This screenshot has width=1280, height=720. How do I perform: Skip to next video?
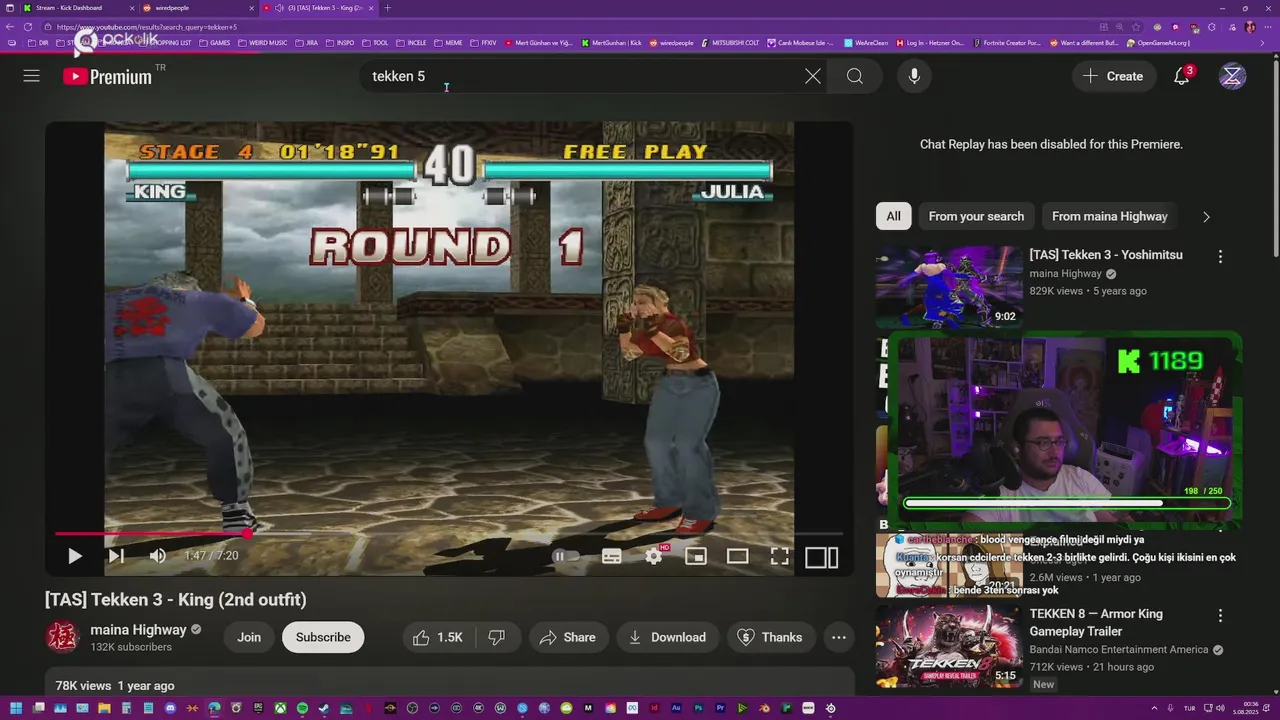click(116, 556)
